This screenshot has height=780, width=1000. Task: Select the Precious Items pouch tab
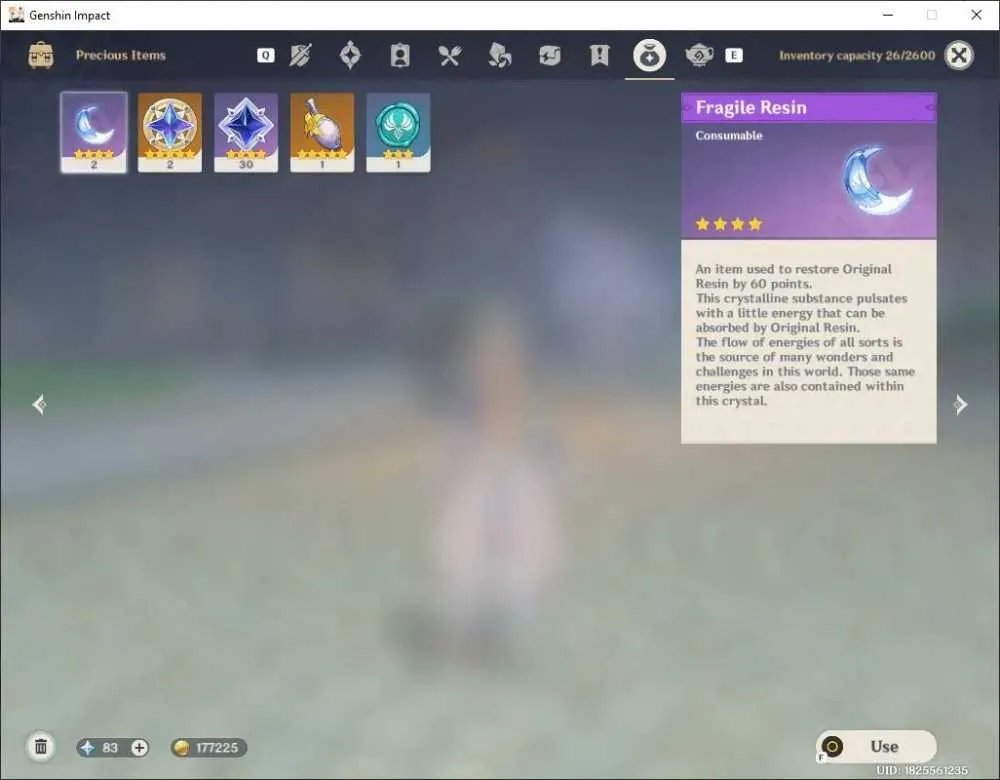click(x=649, y=55)
